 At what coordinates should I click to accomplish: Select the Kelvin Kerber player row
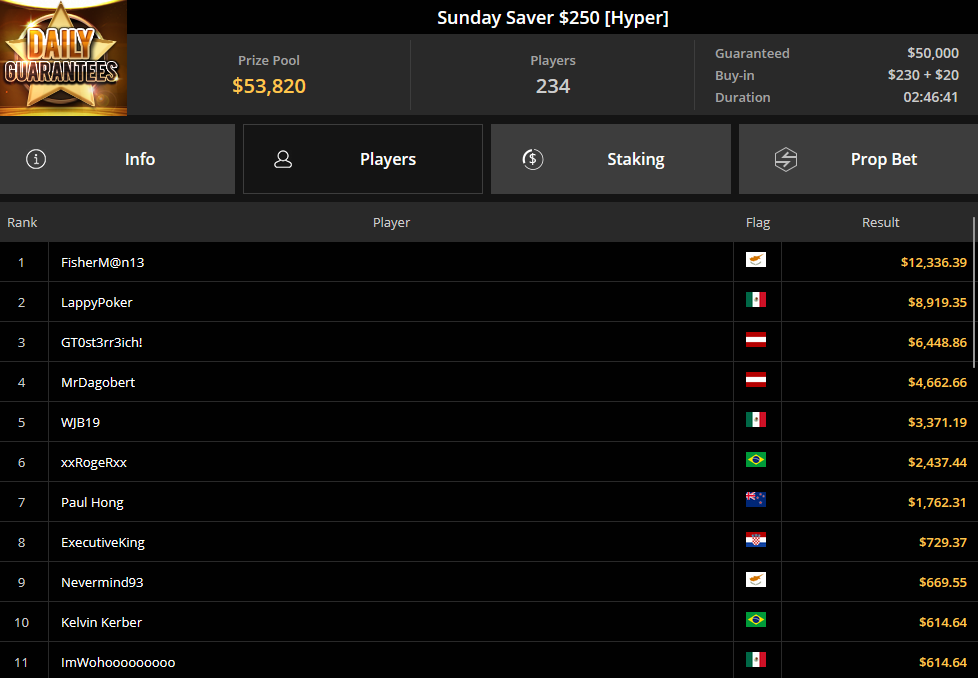coord(486,622)
